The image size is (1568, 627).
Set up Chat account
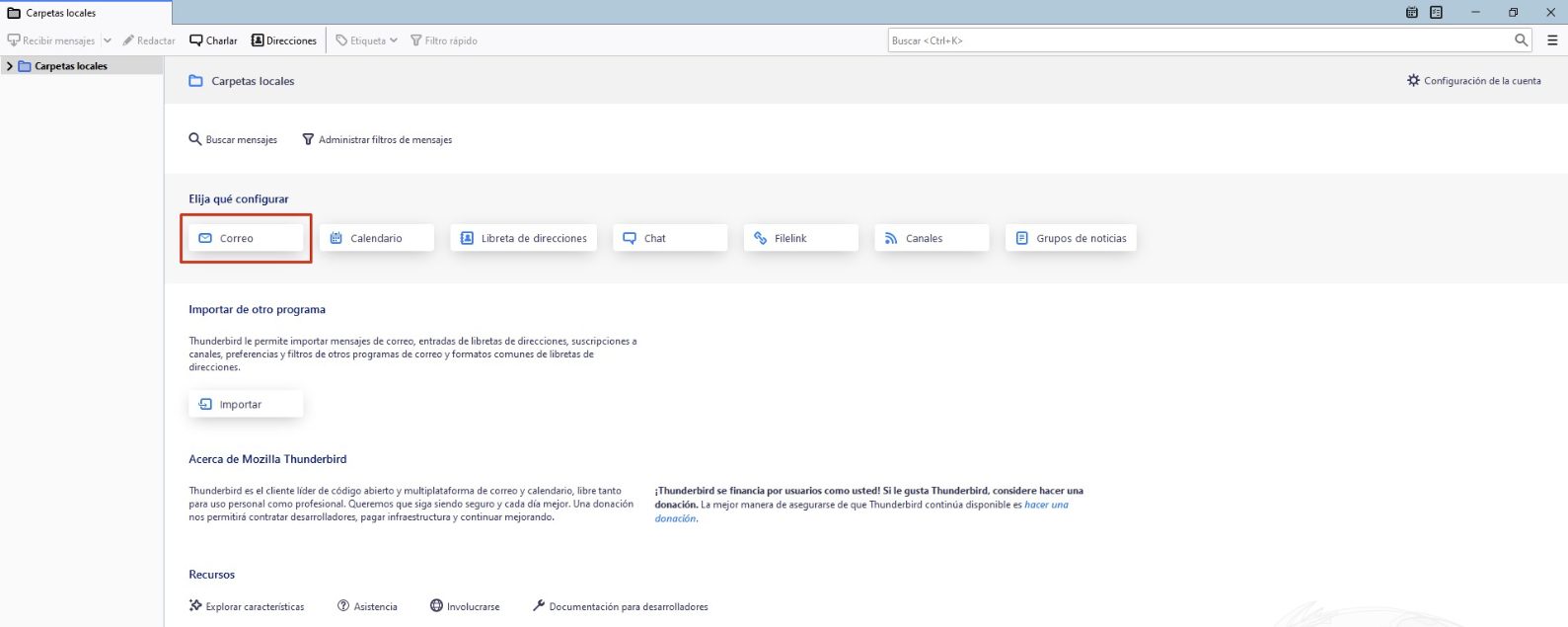pos(670,238)
